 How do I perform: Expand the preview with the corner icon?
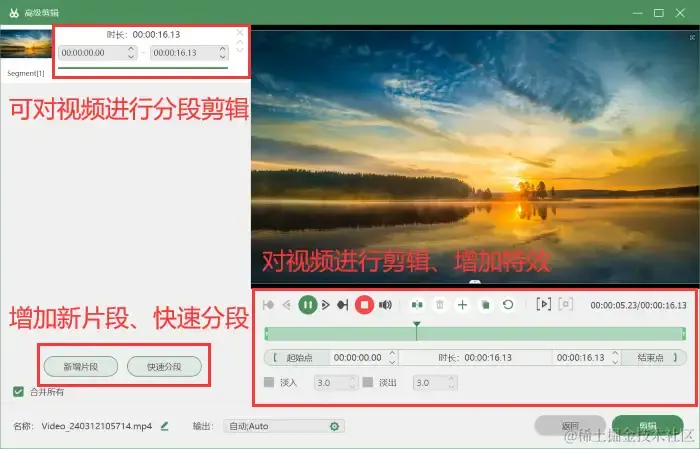[x=692, y=37]
